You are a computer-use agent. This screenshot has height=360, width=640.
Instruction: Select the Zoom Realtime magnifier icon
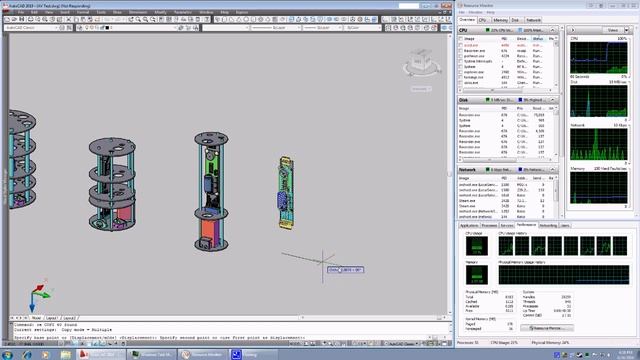138,19
